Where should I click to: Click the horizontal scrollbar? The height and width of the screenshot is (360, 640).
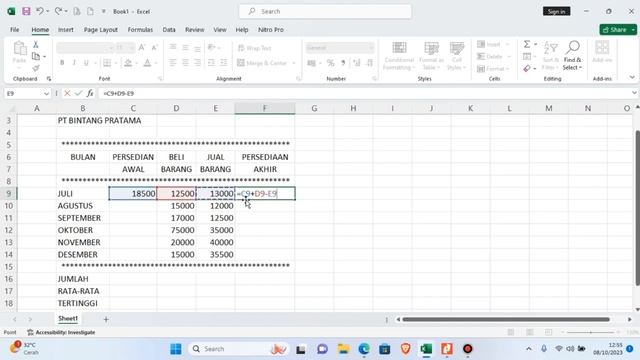coord(506,319)
